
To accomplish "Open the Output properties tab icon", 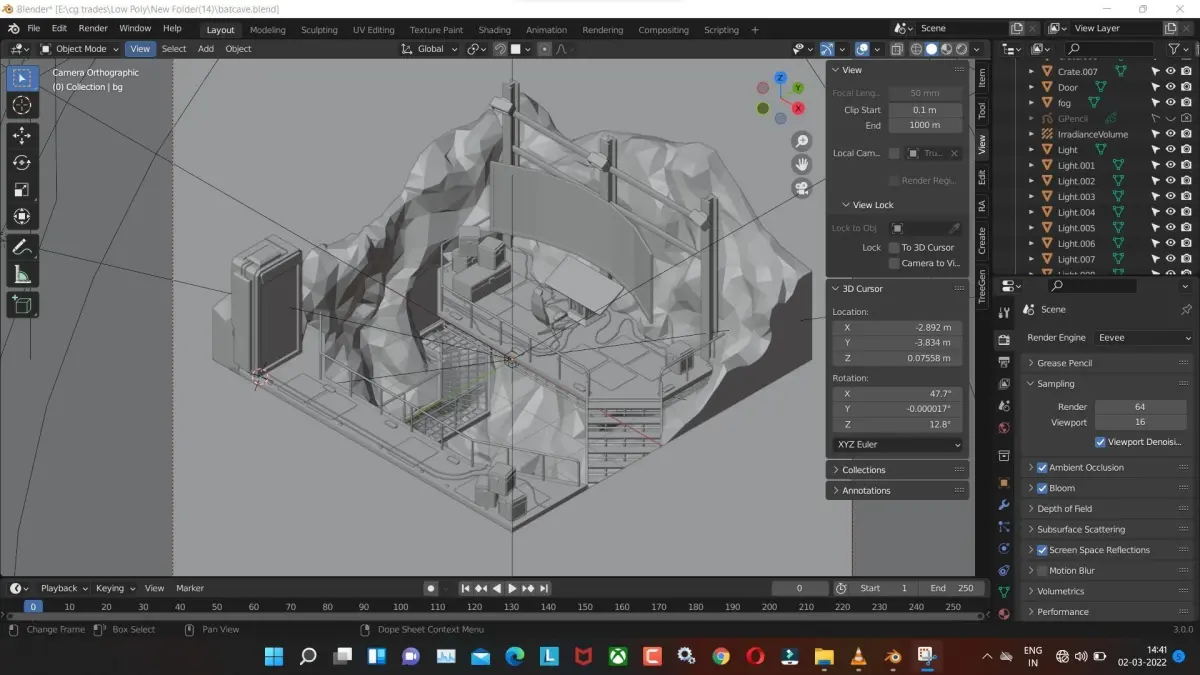I will pos(1004,362).
